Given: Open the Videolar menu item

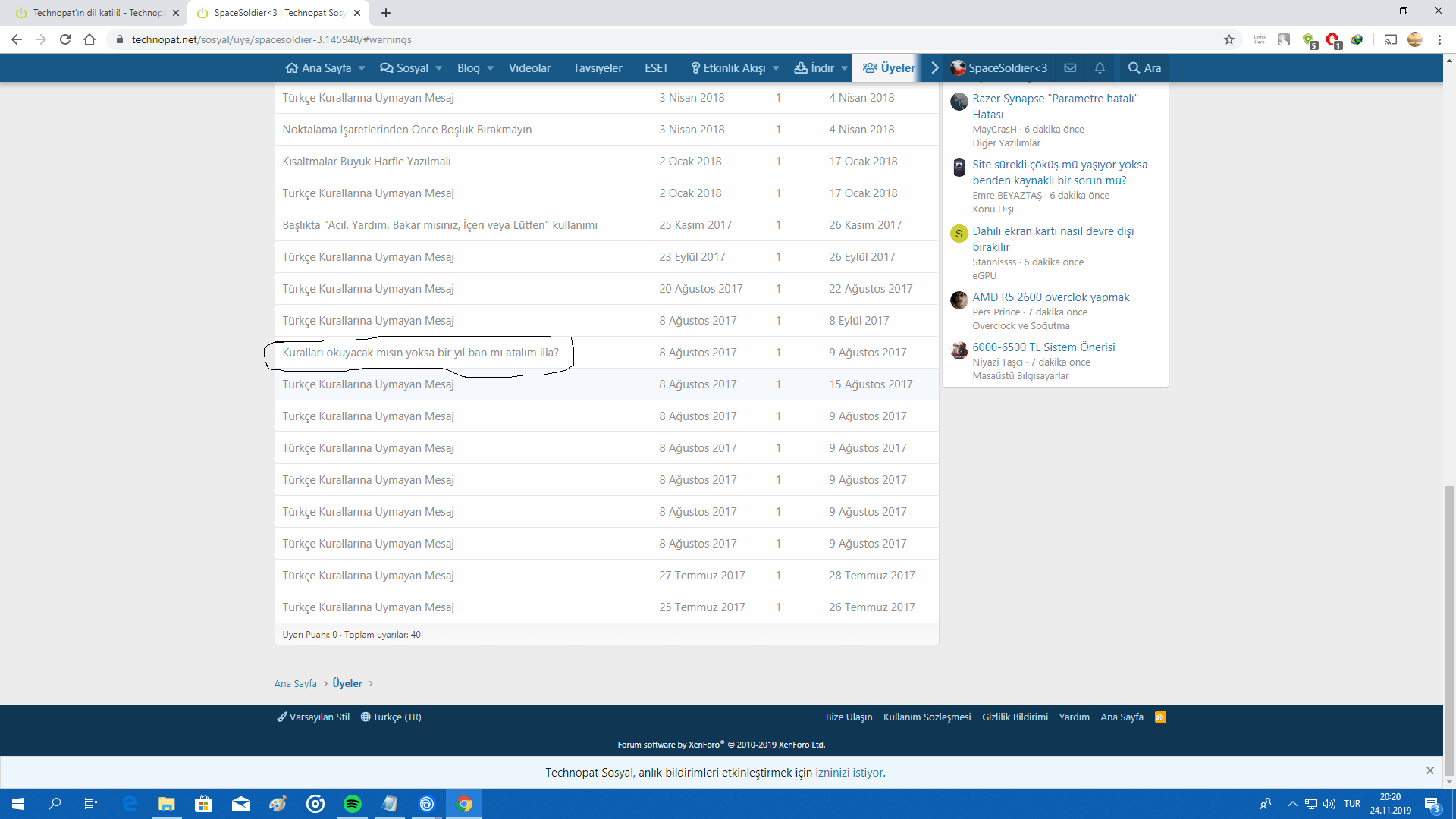Looking at the screenshot, I should click(529, 68).
